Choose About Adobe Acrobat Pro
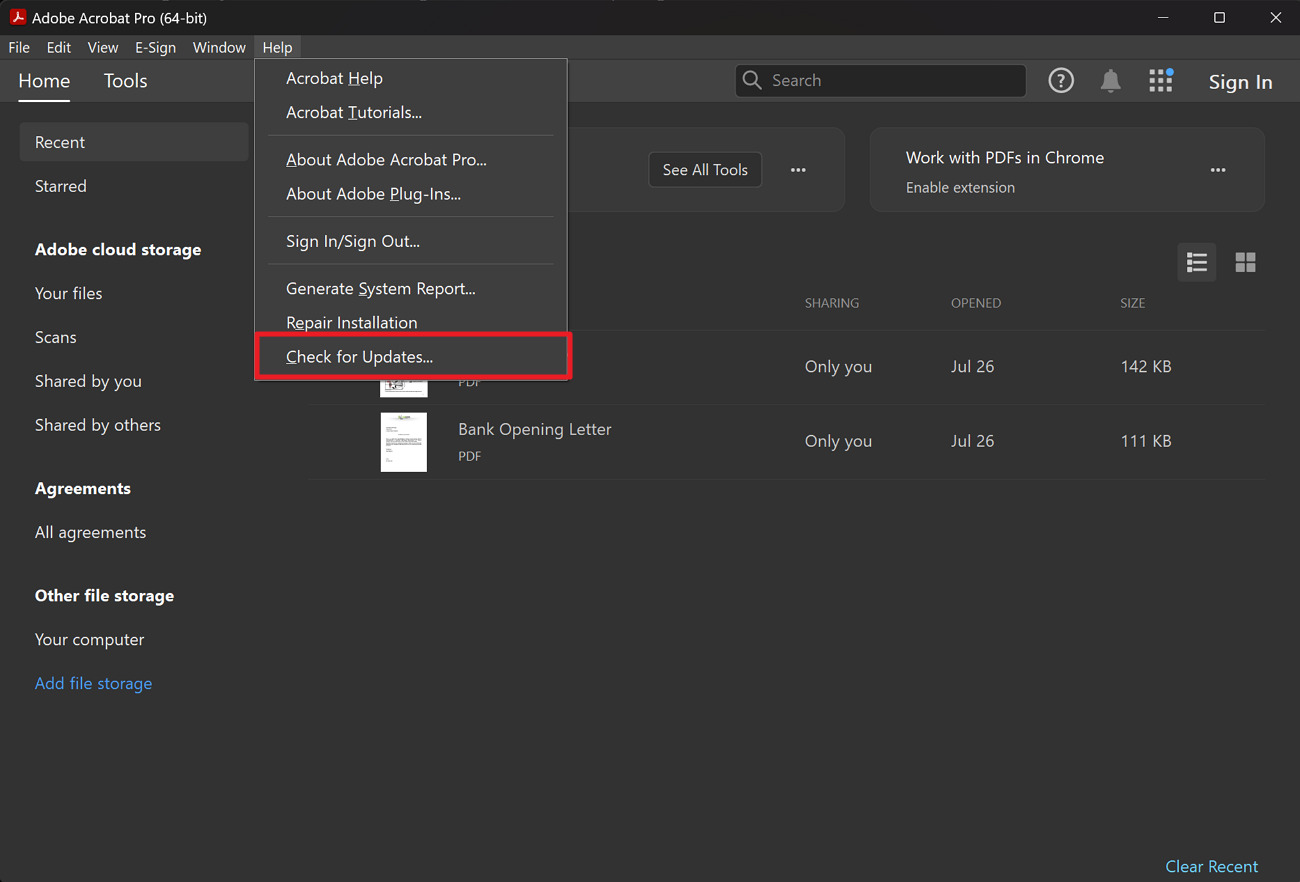This screenshot has height=882, width=1300. point(411,159)
